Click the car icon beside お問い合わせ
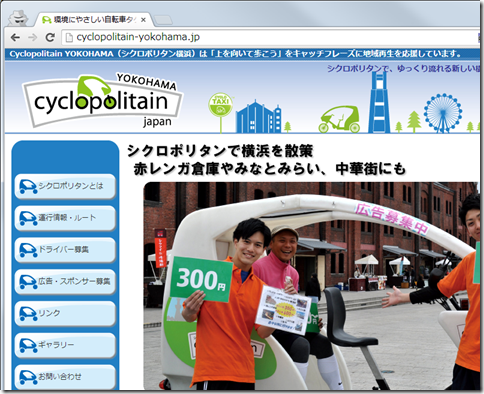The width and height of the screenshot is (484, 394). click(x=28, y=377)
